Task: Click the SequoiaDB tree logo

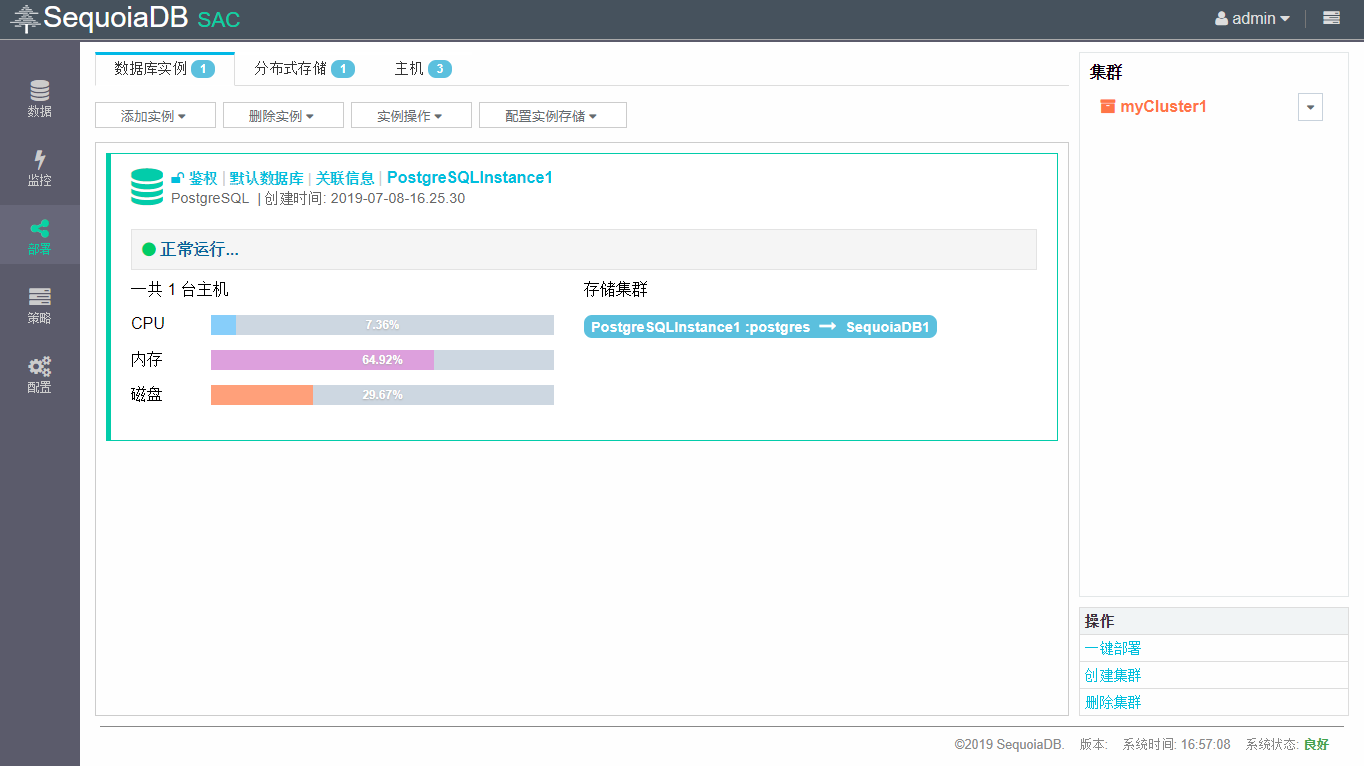Action: coord(25,18)
